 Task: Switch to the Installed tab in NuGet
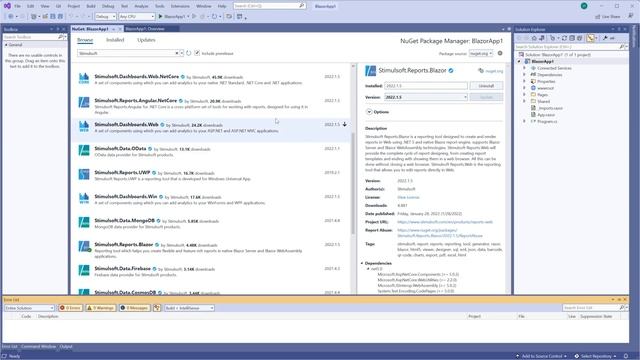115,40
